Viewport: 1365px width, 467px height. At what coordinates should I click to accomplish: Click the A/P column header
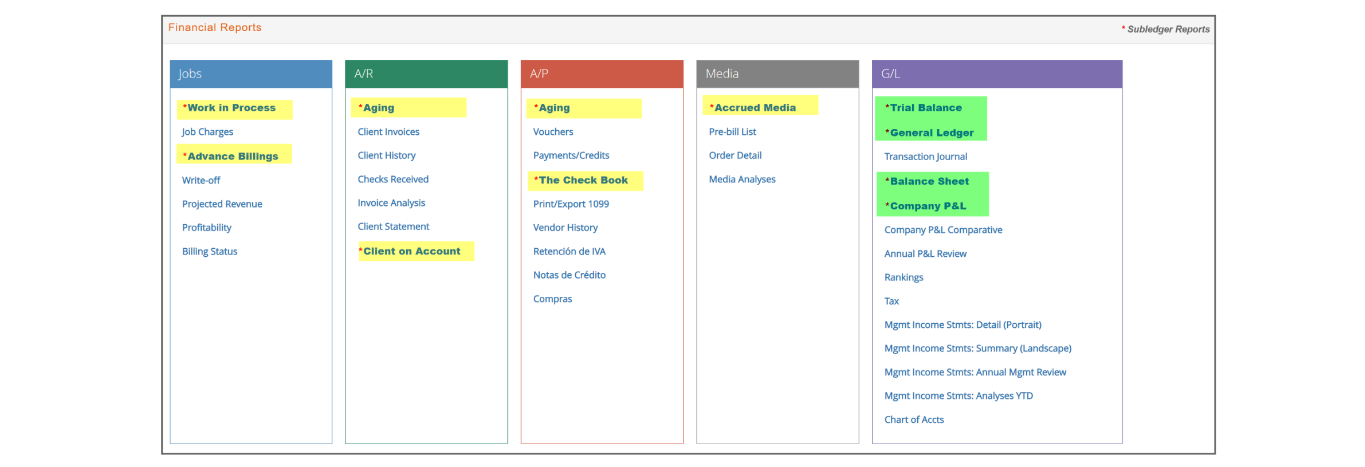click(x=602, y=74)
